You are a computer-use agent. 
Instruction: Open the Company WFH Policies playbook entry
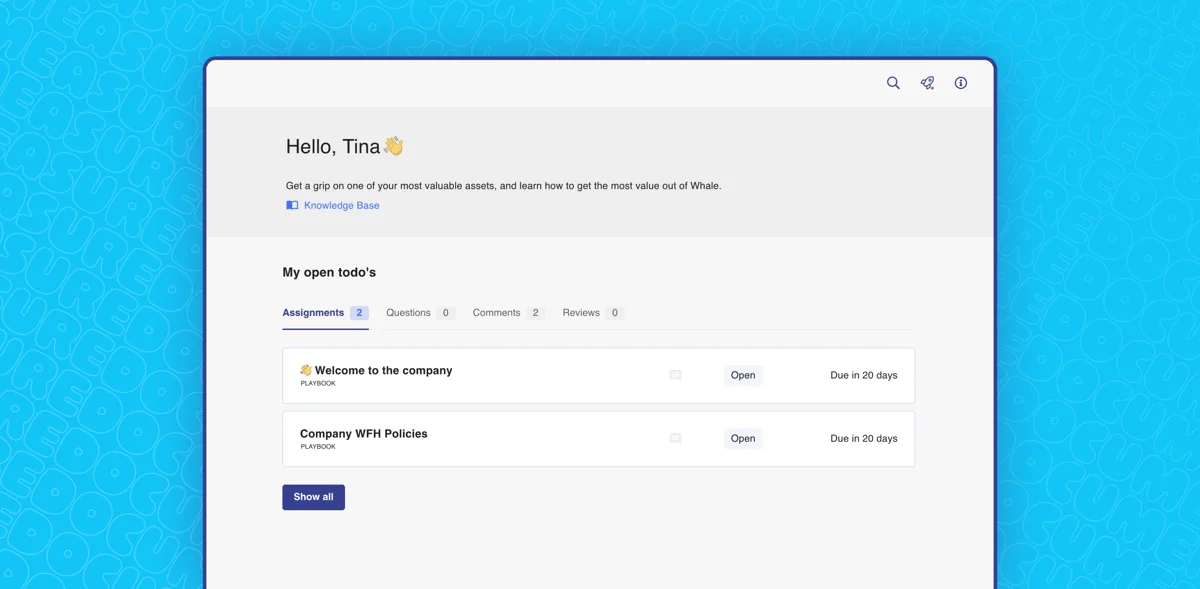(x=363, y=433)
